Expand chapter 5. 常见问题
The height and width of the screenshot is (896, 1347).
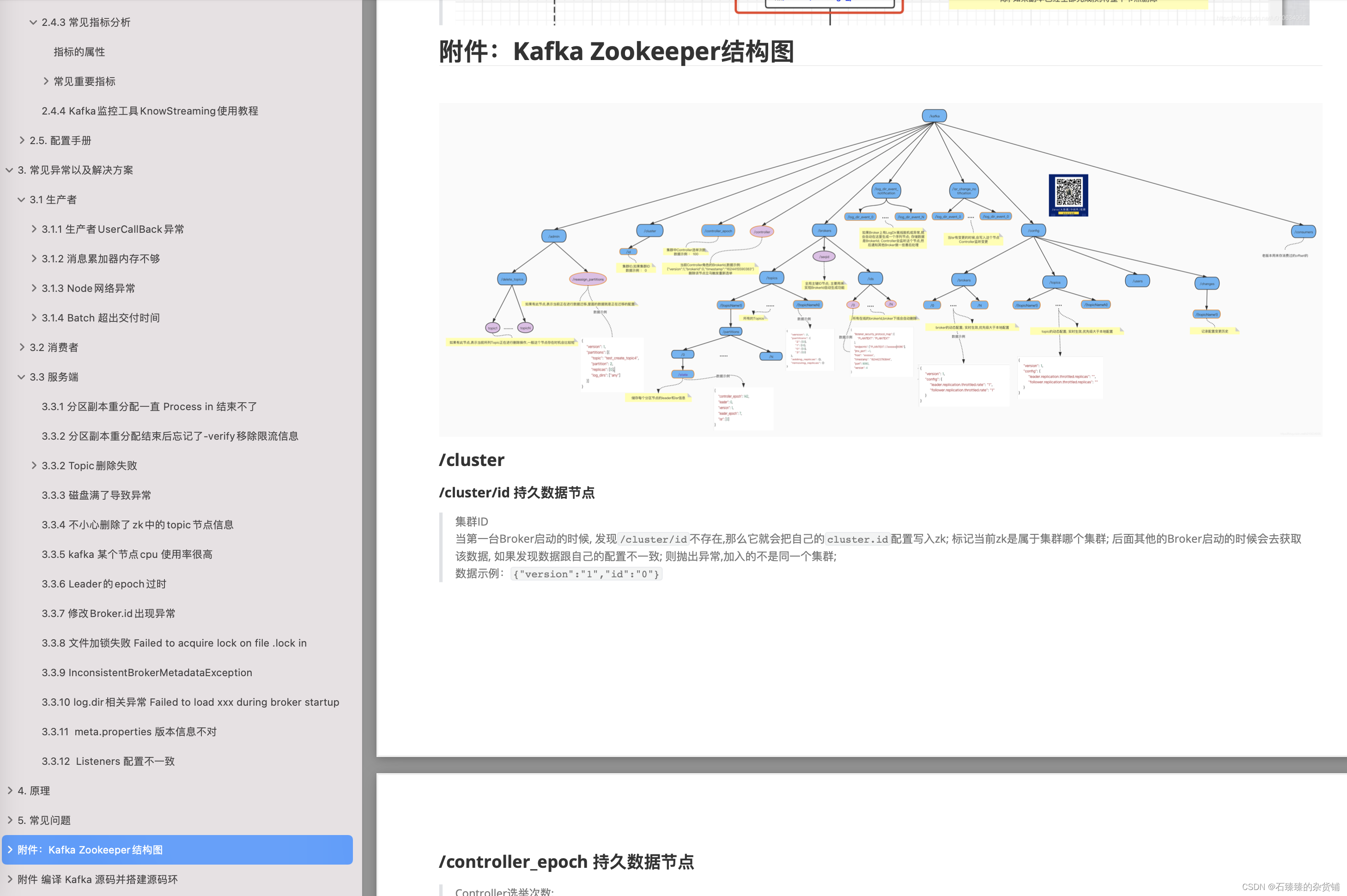(10, 820)
